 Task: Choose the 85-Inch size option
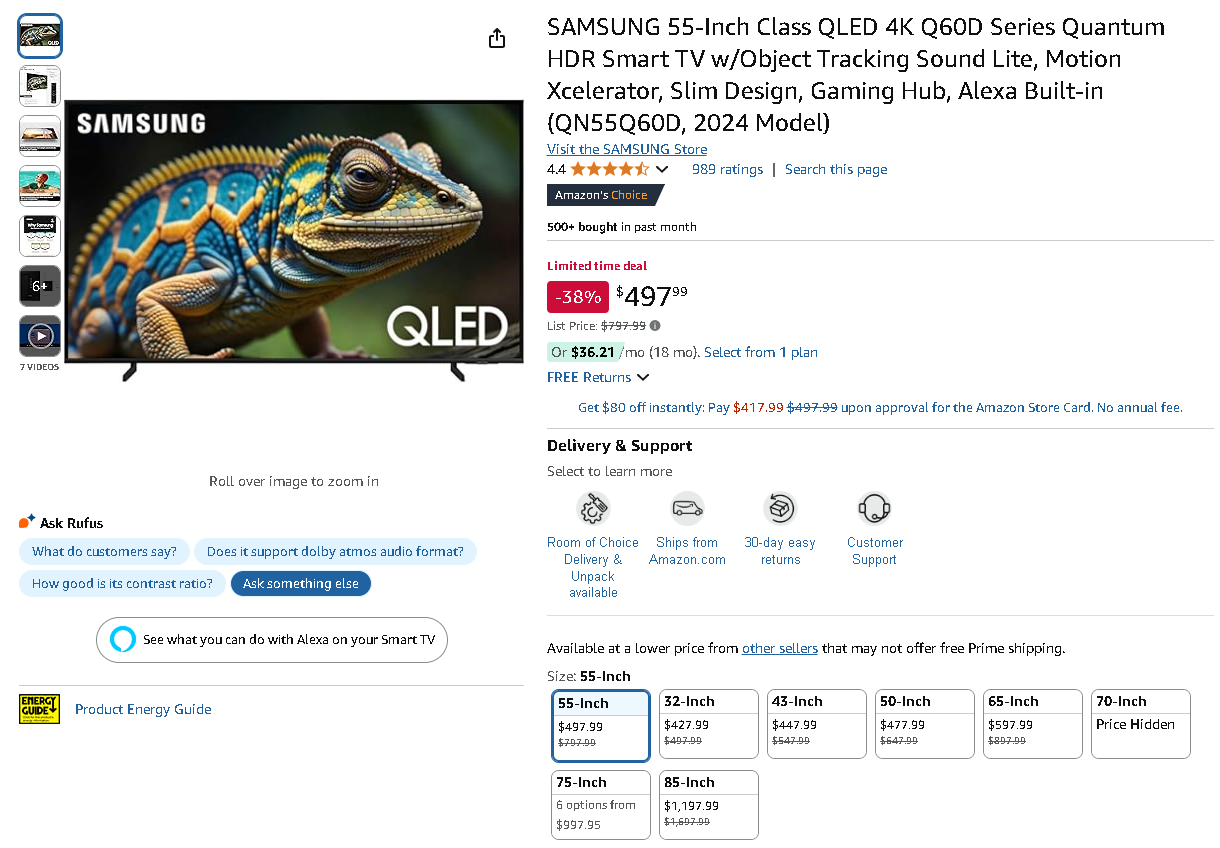click(x=708, y=804)
